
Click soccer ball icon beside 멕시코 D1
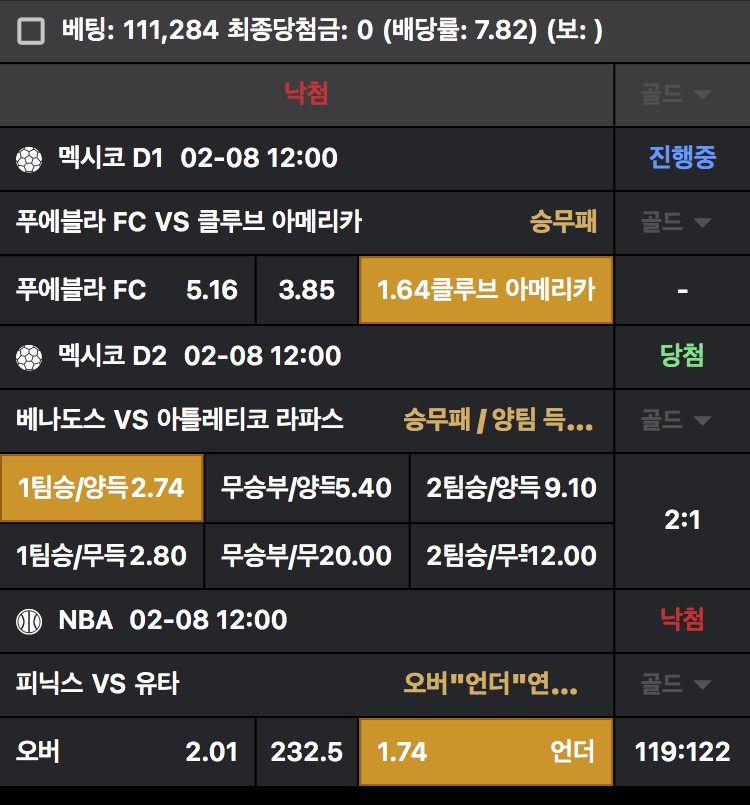pos(29,158)
